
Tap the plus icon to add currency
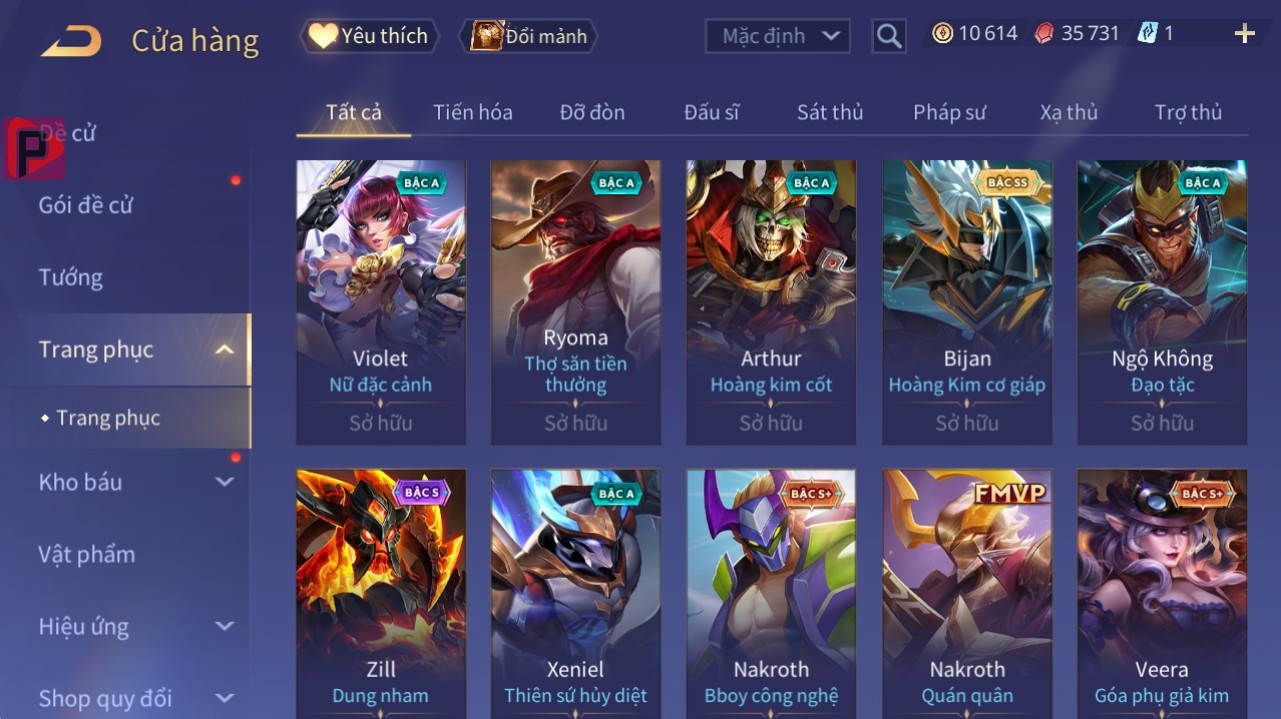pyautogui.click(x=1244, y=34)
